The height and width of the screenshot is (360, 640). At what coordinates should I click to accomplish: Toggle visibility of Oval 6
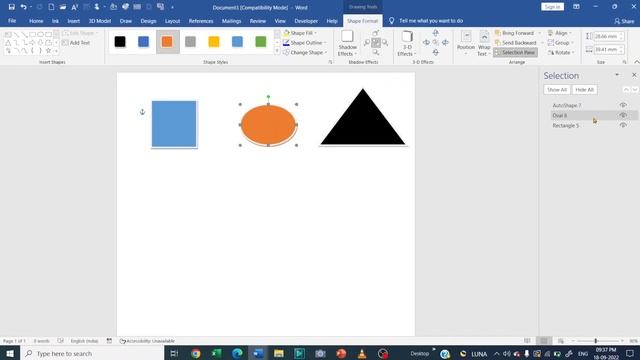pos(623,116)
